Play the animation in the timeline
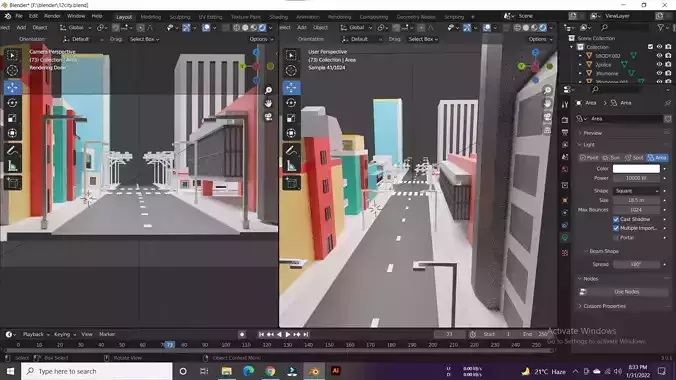 click(288, 334)
